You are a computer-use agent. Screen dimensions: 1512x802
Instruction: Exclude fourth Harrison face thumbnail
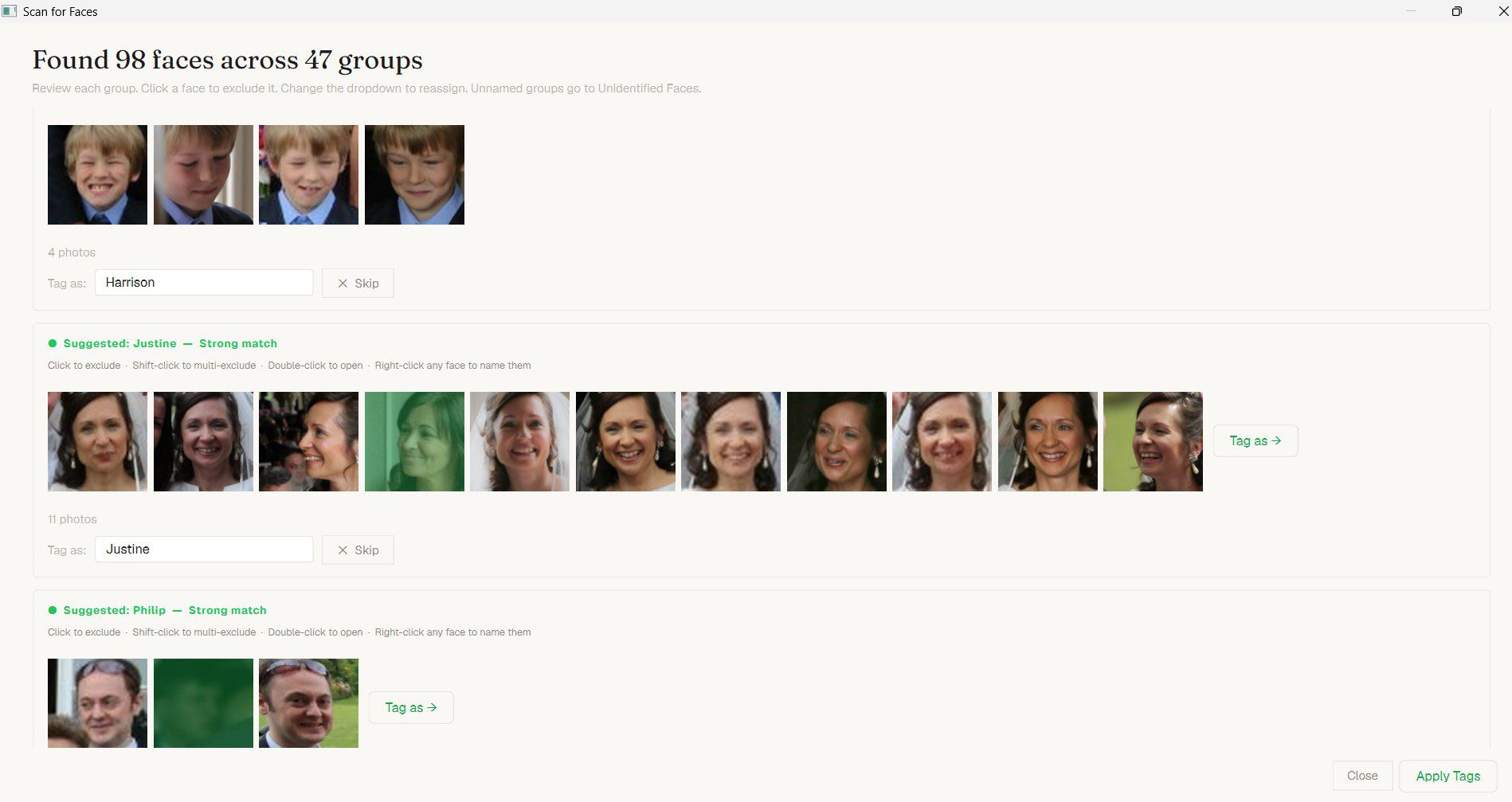pos(414,174)
